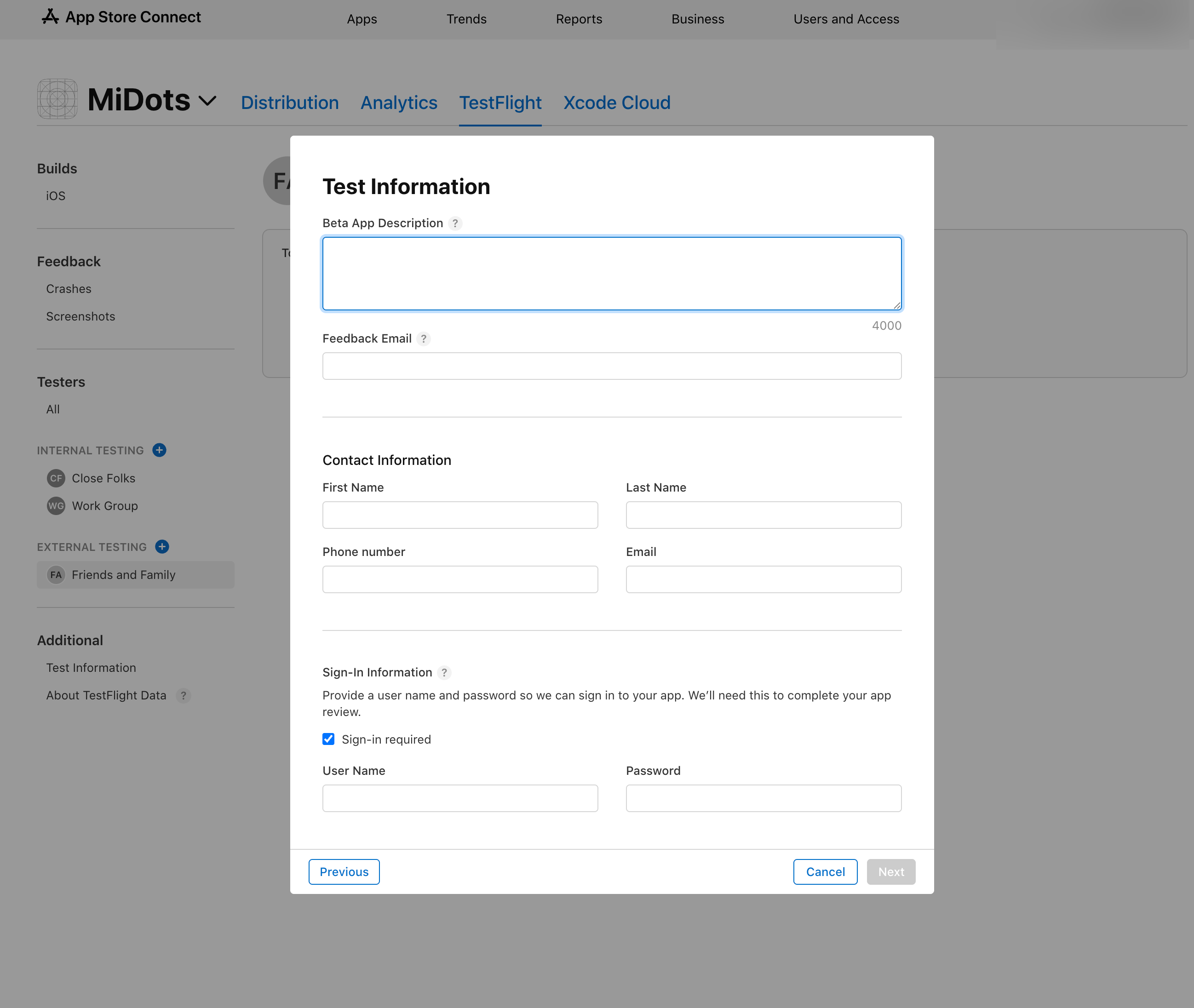The image size is (1194, 1008).
Task: Click the Feedback Email field
Action: pyautogui.click(x=612, y=367)
